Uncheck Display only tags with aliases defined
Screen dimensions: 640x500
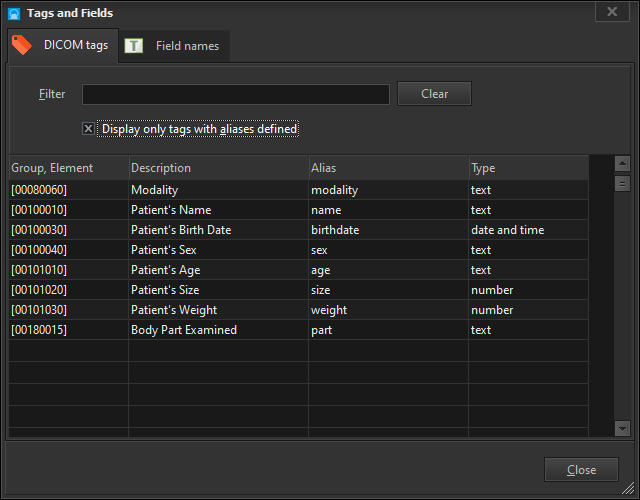point(88,129)
